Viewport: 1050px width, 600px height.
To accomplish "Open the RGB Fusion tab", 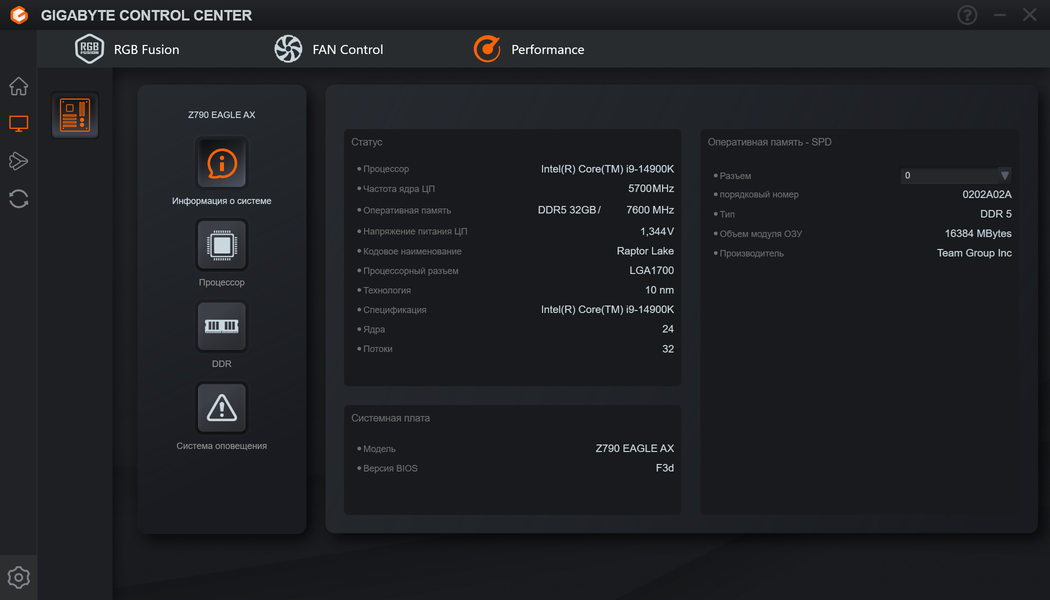I will (x=127, y=49).
